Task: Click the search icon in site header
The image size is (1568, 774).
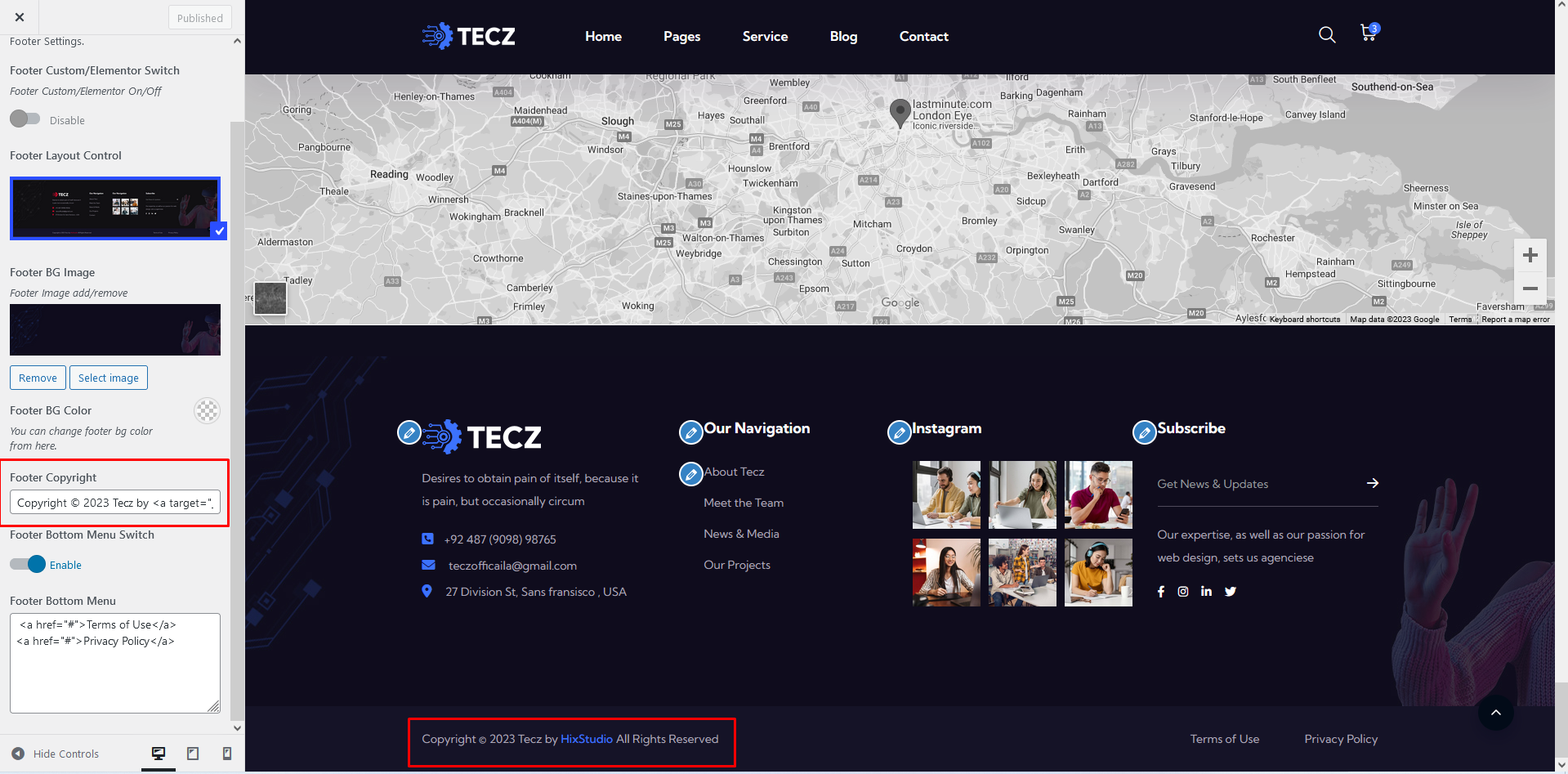Action: point(1327,34)
